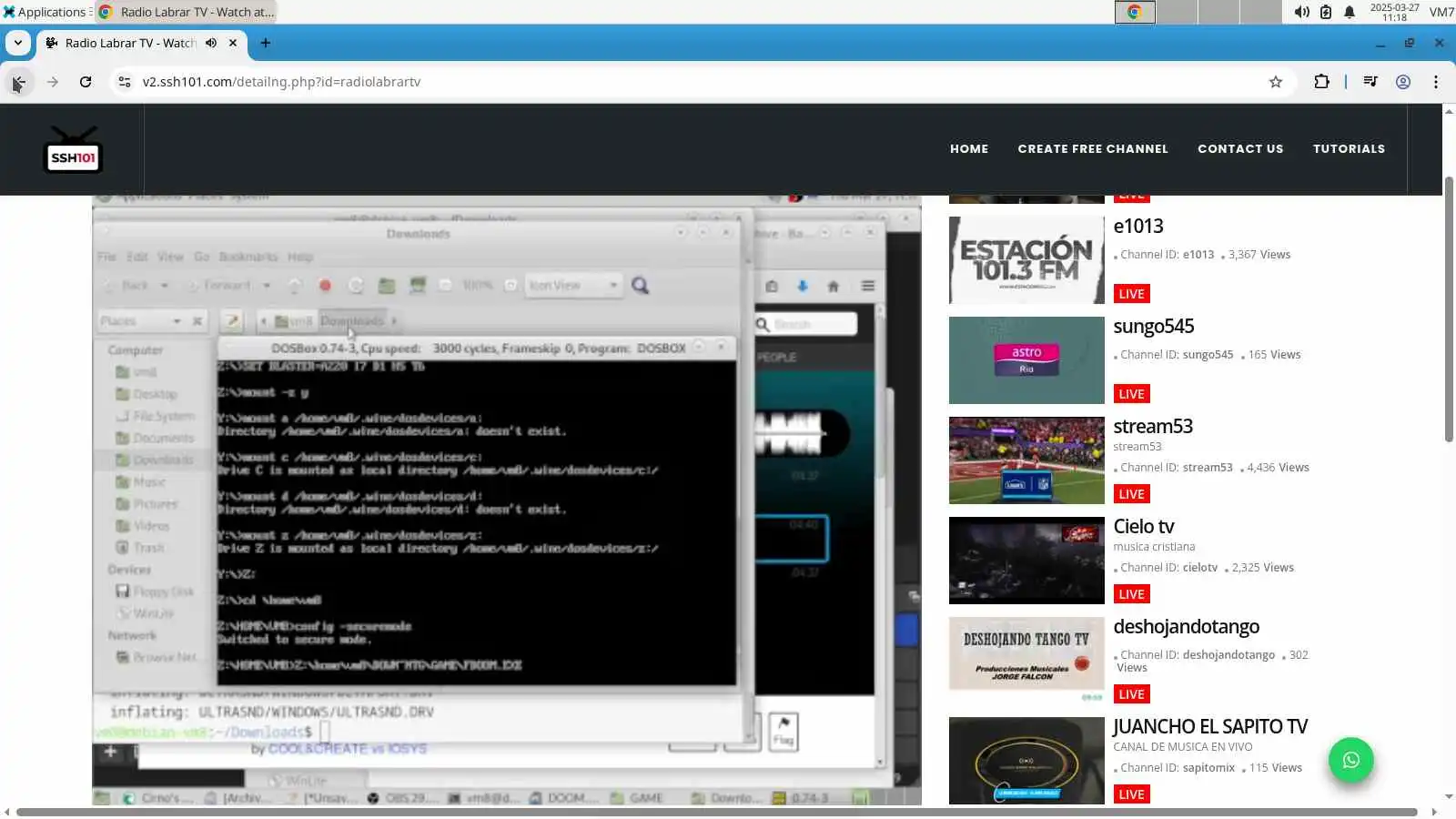
Task: Open the Chrome three-dot menu
Action: [x=1436, y=82]
